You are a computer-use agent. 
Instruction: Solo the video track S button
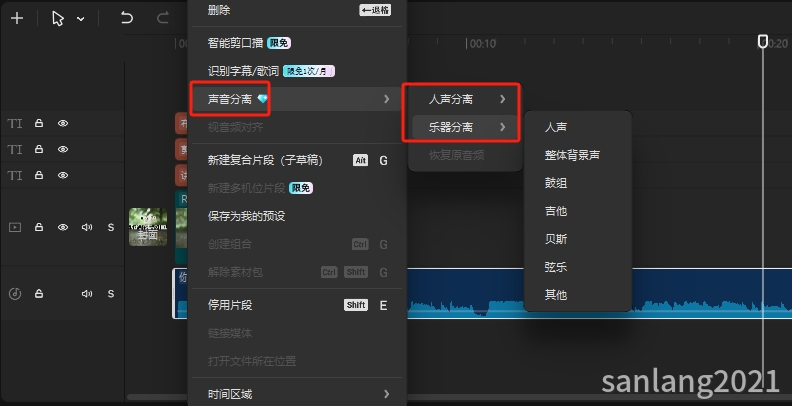point(111,227)
